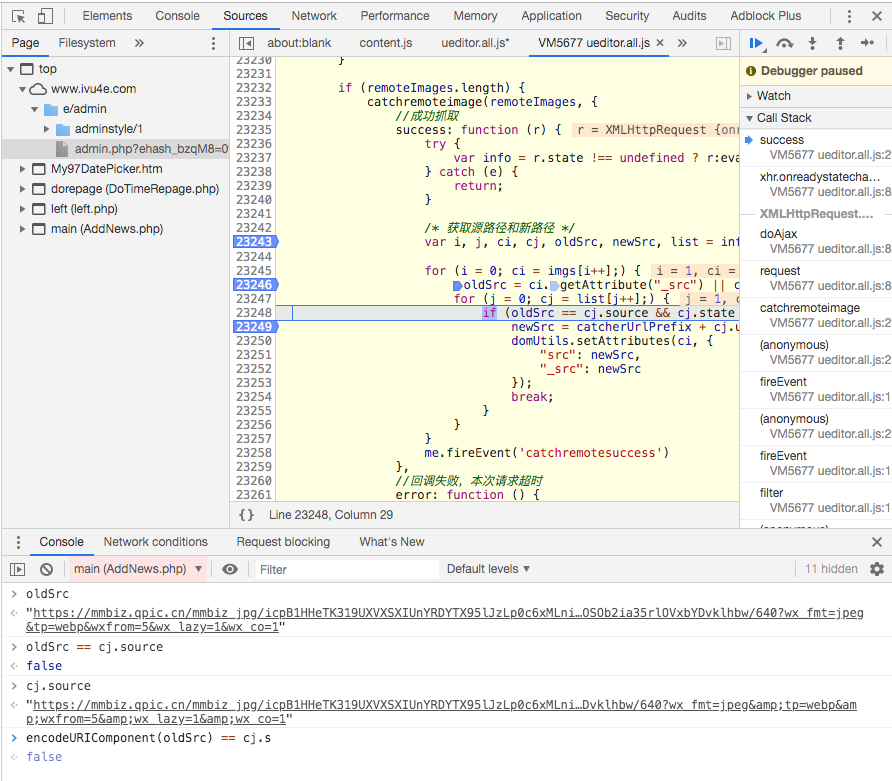Image resolution: width=892 pixels, height=781 pixels.
Task: Click the console Filter input field
Action: point(346,569)
